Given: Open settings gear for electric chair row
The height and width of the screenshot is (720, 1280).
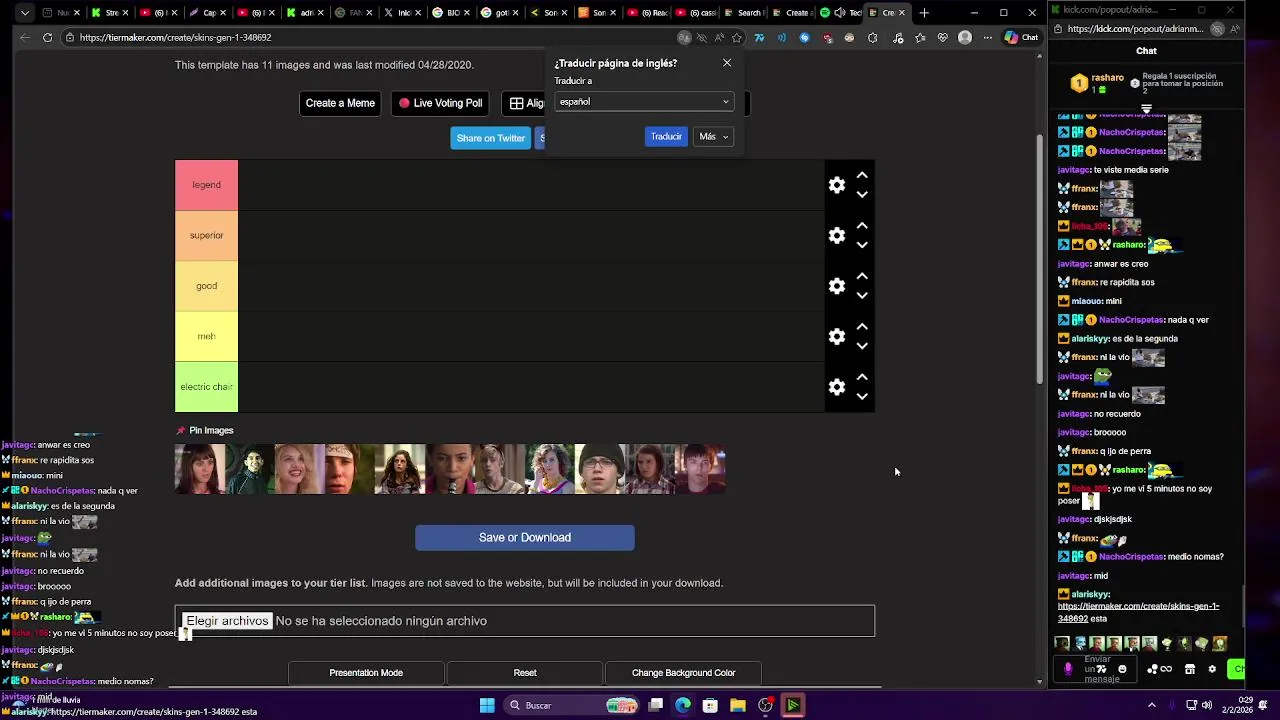Looking at the screenshot, I should tap(837, 387).
